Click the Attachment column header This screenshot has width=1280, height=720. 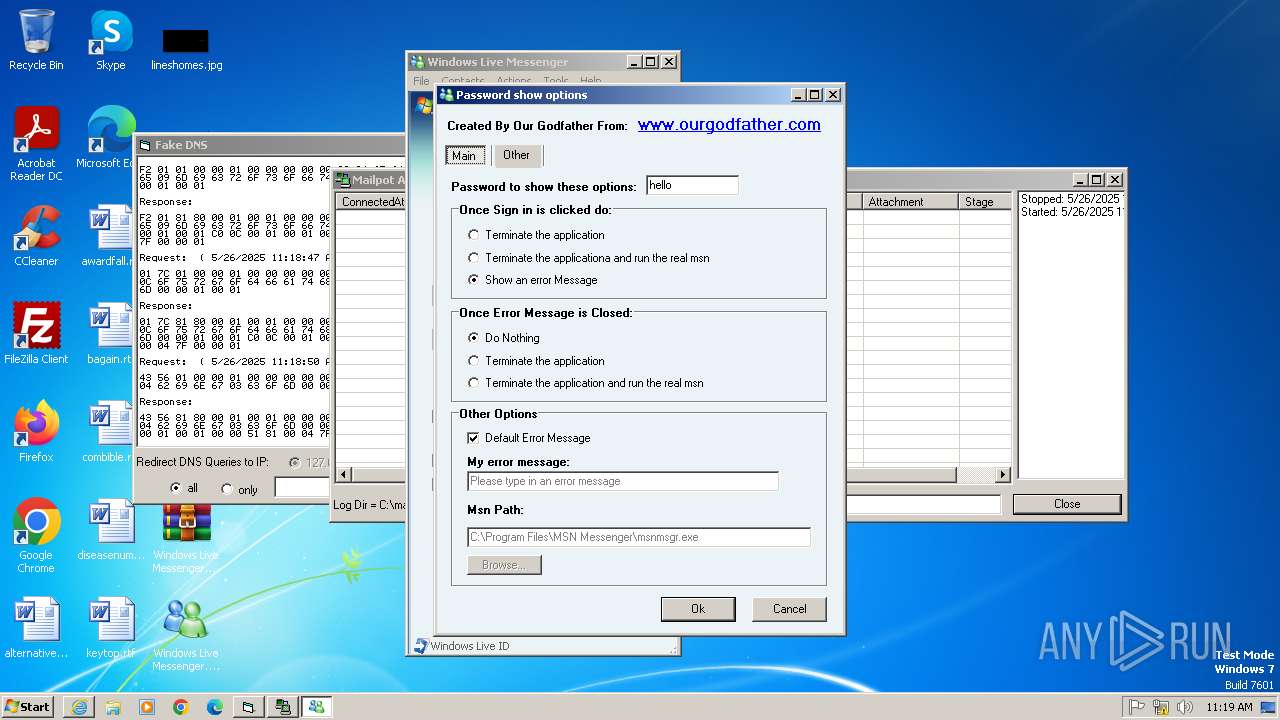pyautogui.click(x=910, y=201)
